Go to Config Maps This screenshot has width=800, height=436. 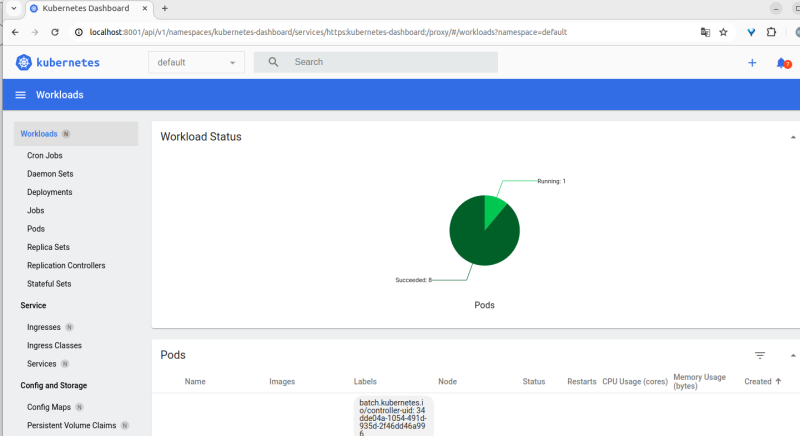(49, 407)
